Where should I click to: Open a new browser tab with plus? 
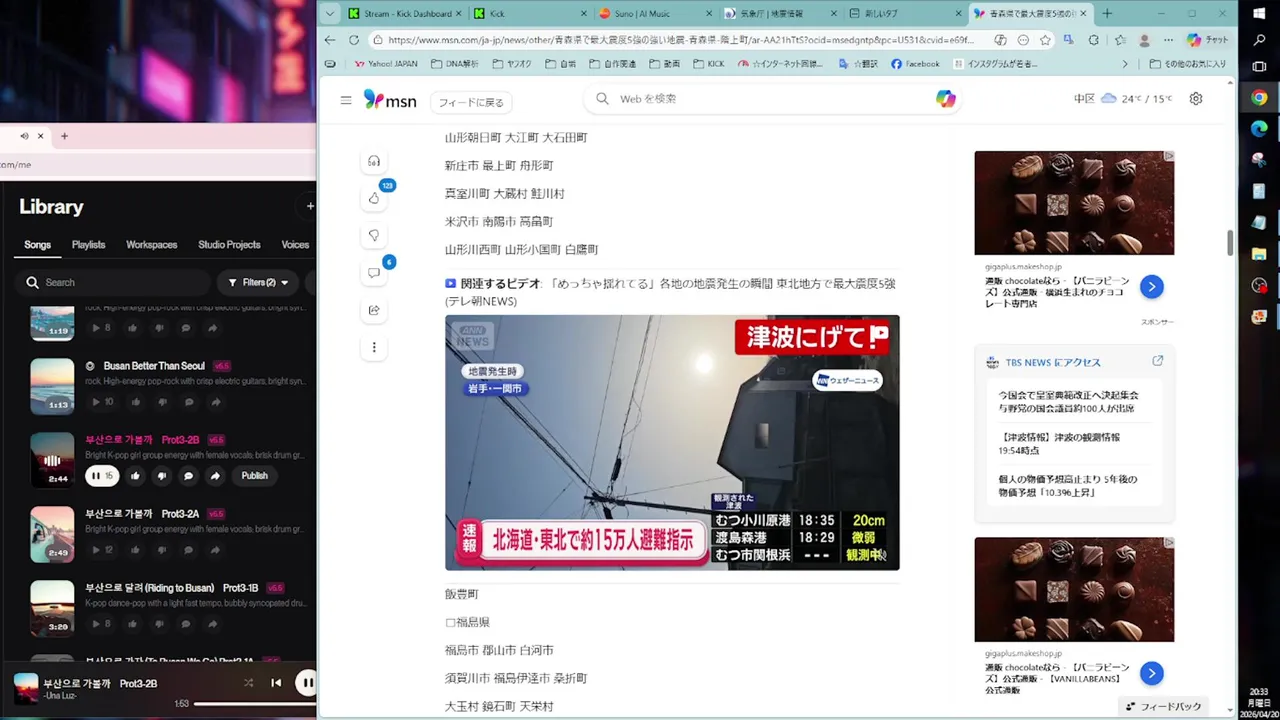[x=1107, y=14]
